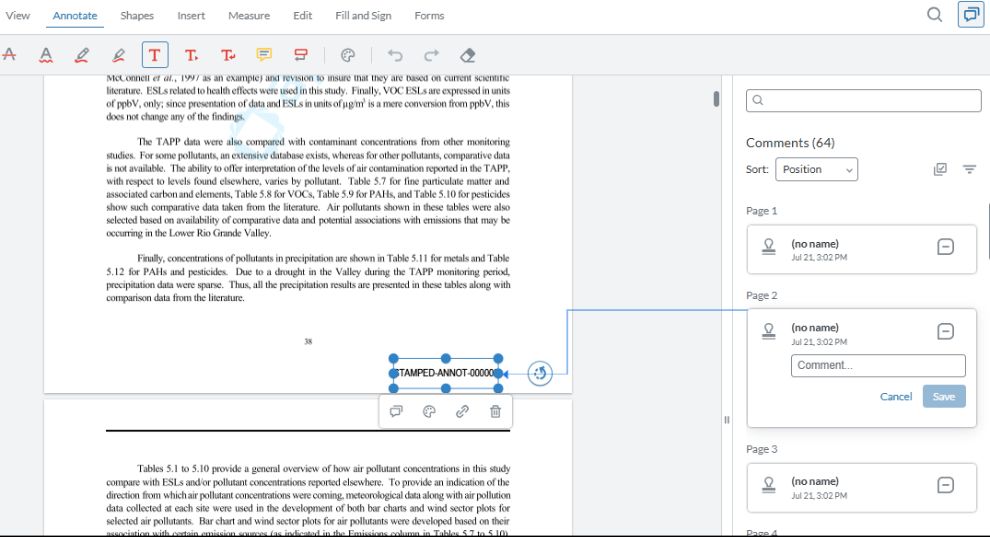
Task: Open the Insert tab
Action: pyautogui.click(x=191, y=15)
